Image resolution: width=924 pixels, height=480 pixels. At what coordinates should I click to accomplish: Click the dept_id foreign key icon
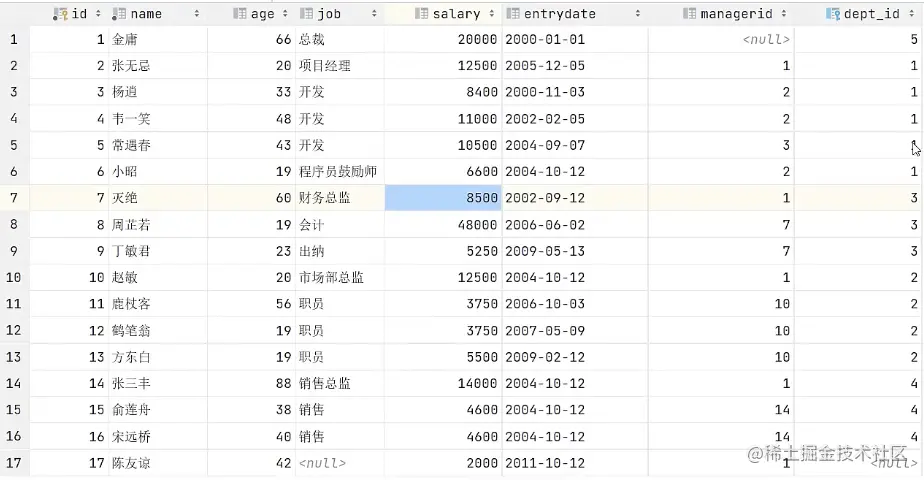833,14
